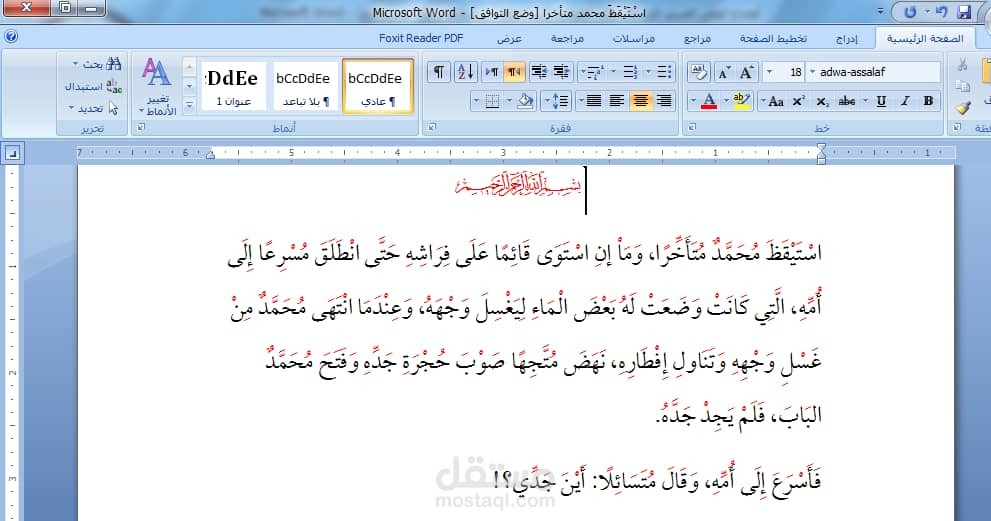Click the Grow Font icon
This screenshot has width=991, height=521.
747,72
